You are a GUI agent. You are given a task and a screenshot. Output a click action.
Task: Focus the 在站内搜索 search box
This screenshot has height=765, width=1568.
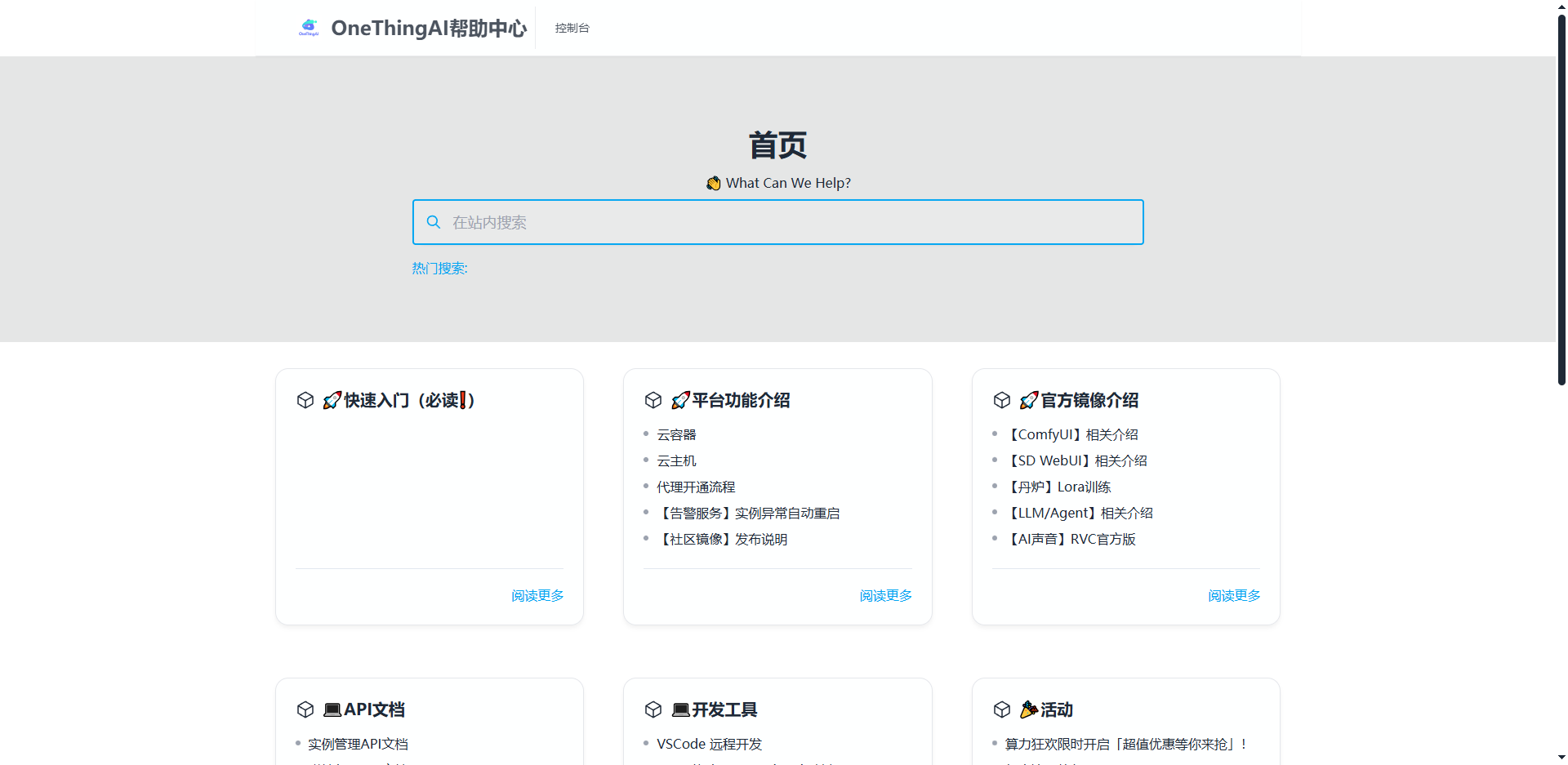[x=777, y=222]
